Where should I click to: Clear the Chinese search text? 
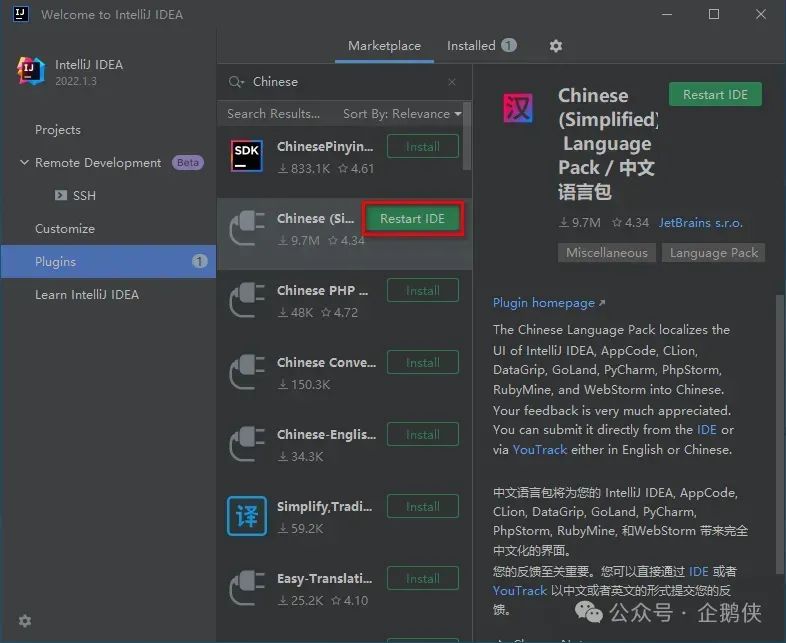pyautogui.click(x=452, y=82)
